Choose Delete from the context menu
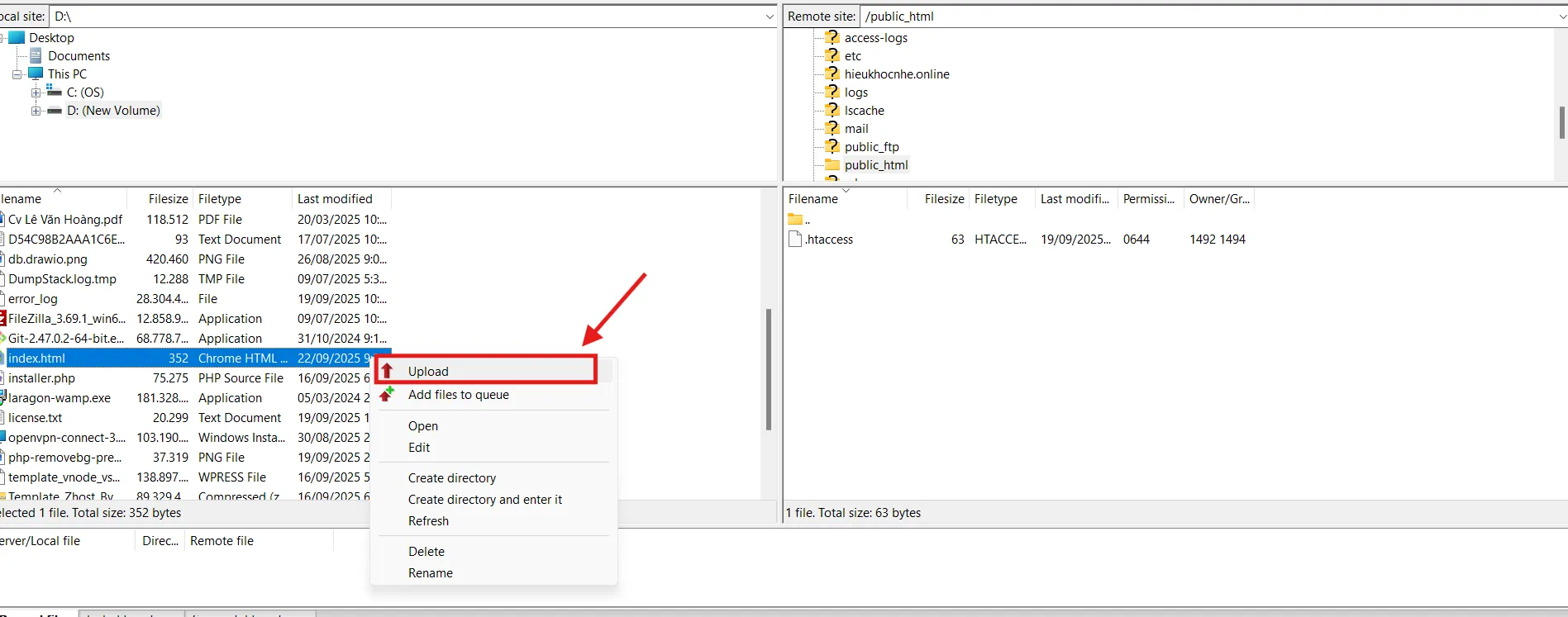The height and width of the screenshot is (617, 1568). pos(427,551)
